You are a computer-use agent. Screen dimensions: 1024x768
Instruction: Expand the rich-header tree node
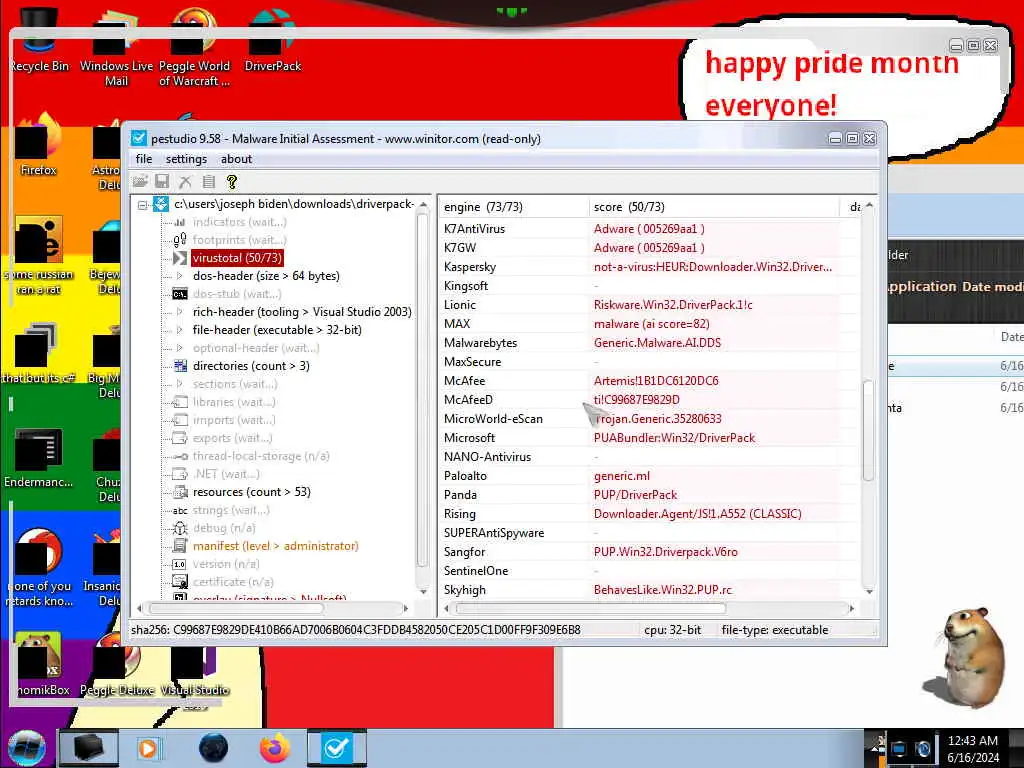[180, 312]
